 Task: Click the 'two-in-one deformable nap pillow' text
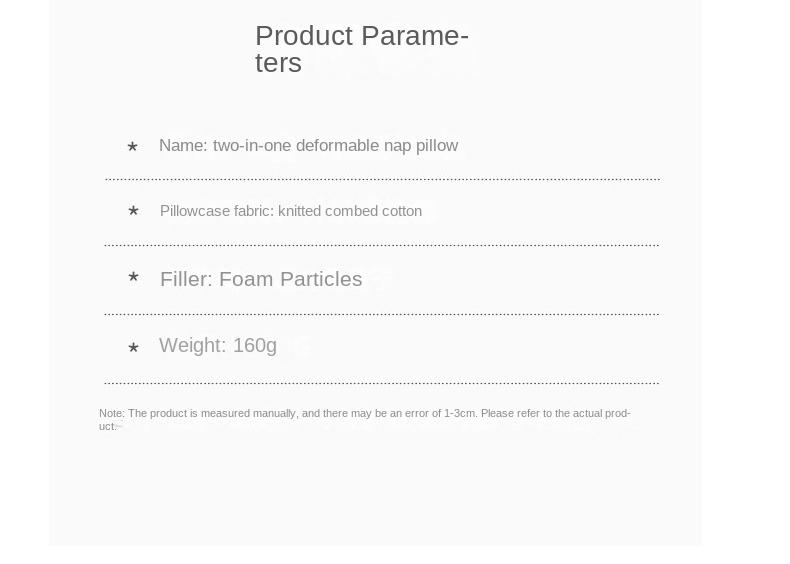pyautogui.click(x=335, y=146)
